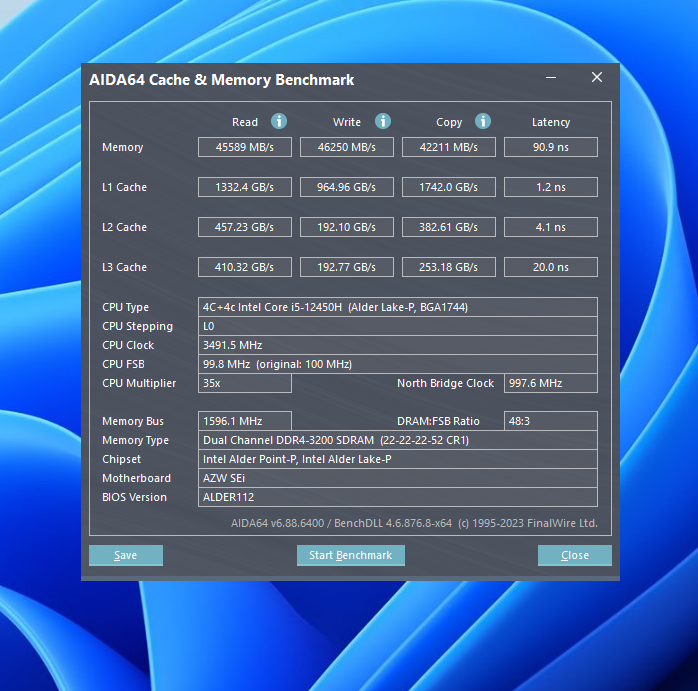
Task: Click the Save button
Action: click(126, 555)
